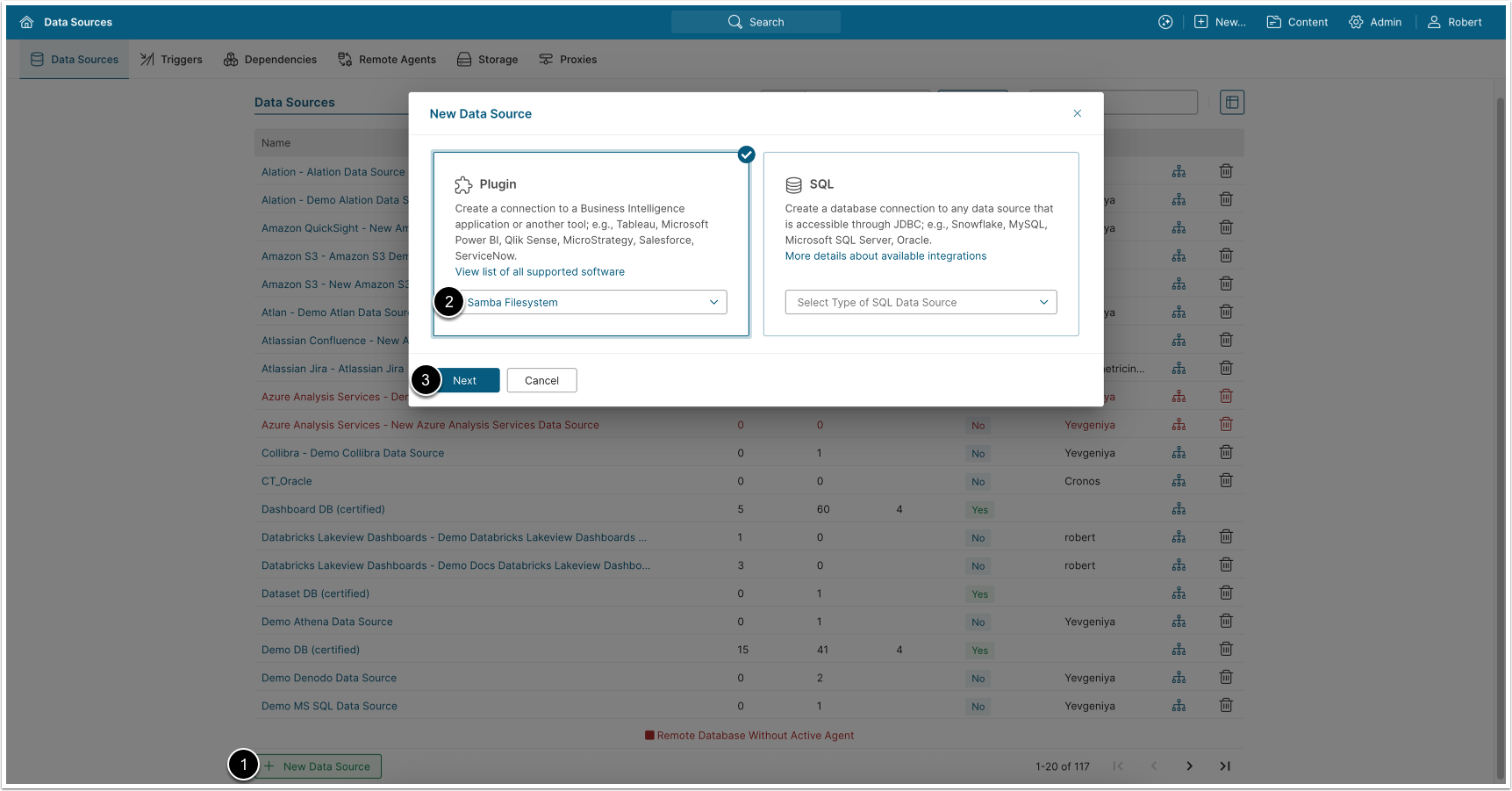The height and width of the screenshot is (791, 1512).
Task: View dependencies for Demo MS SQL Data Source
Action: pyautogui.click(x=1179, y=705)
